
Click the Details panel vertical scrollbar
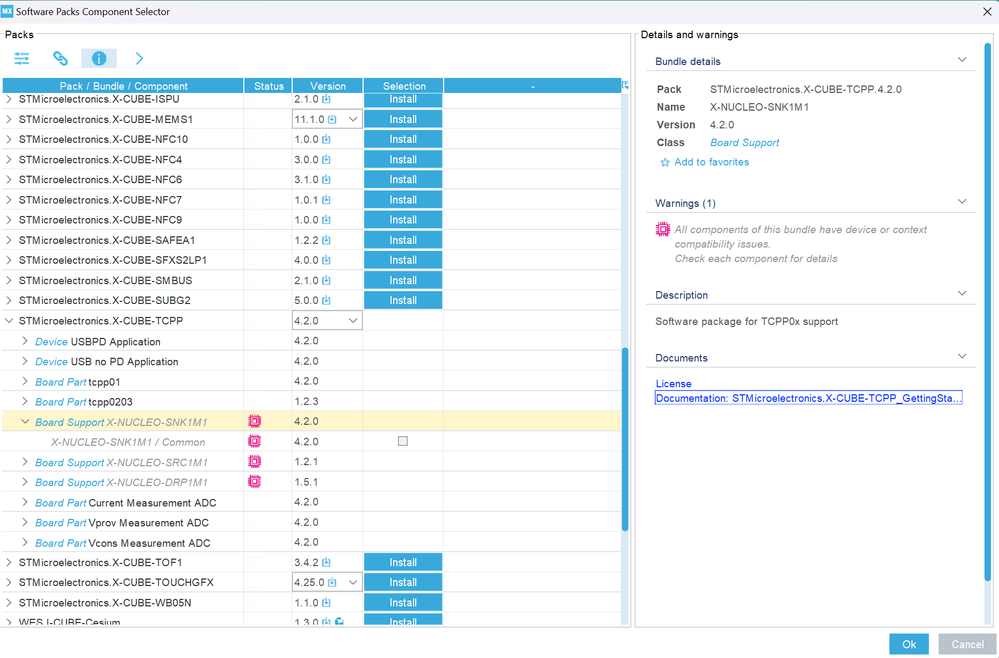pos(988,312)
